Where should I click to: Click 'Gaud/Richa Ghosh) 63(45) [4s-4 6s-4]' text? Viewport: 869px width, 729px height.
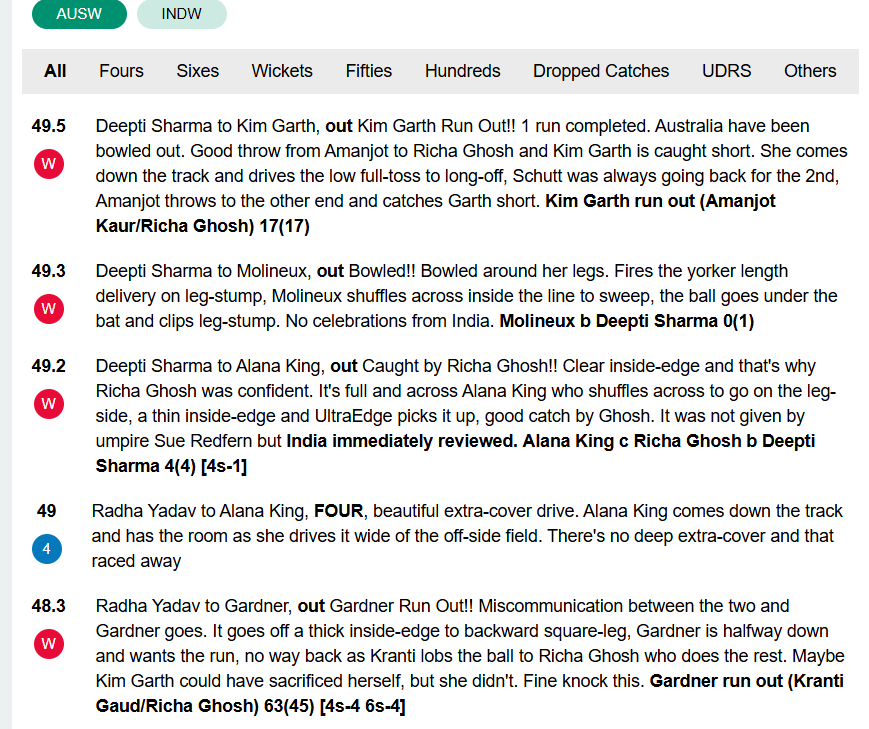coord(251,706)
